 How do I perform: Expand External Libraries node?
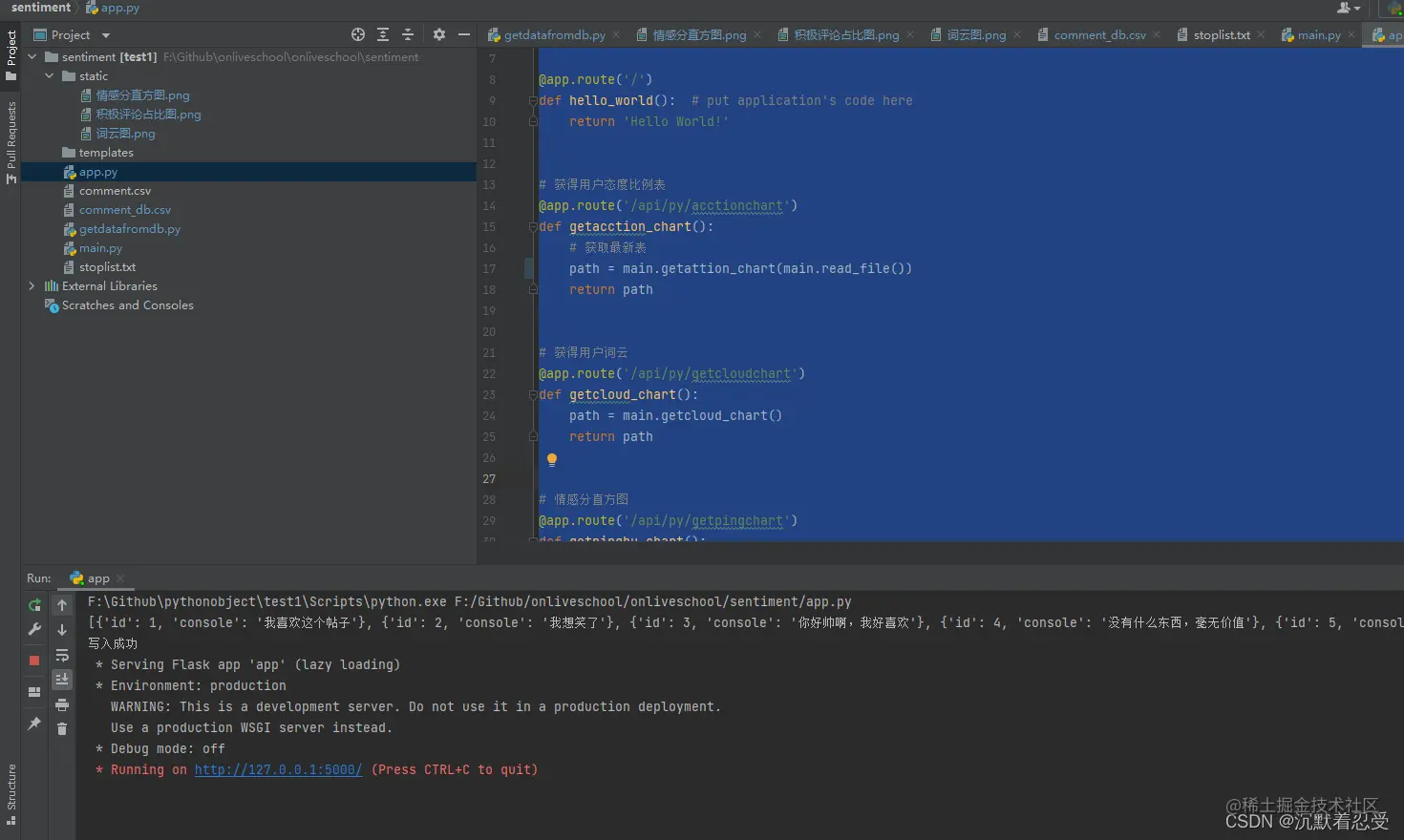pyautogui.click(x=32, y=286)
